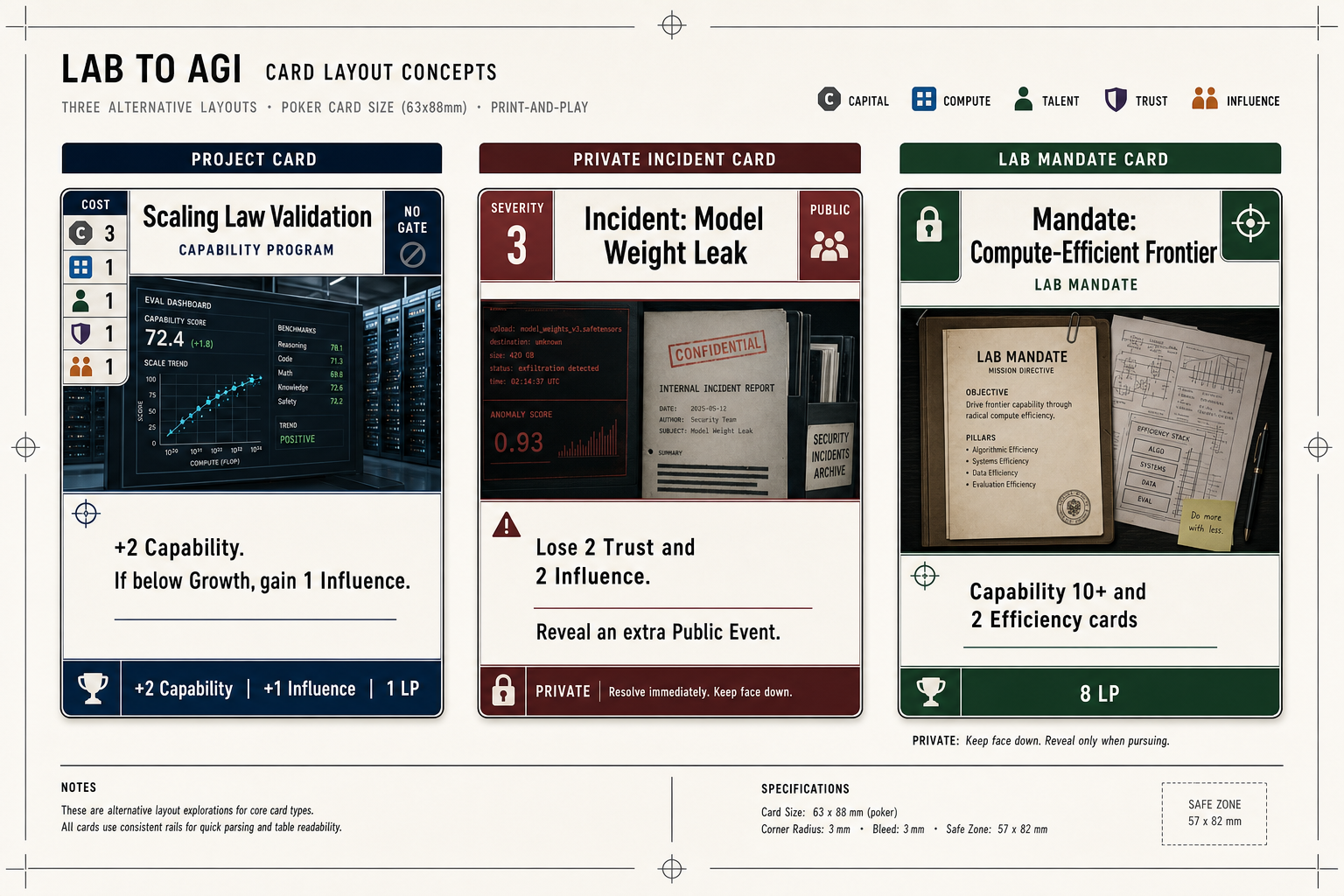Click the Compute legend icon
This screenshot has height=896, width=1344.
click(923, 99)
